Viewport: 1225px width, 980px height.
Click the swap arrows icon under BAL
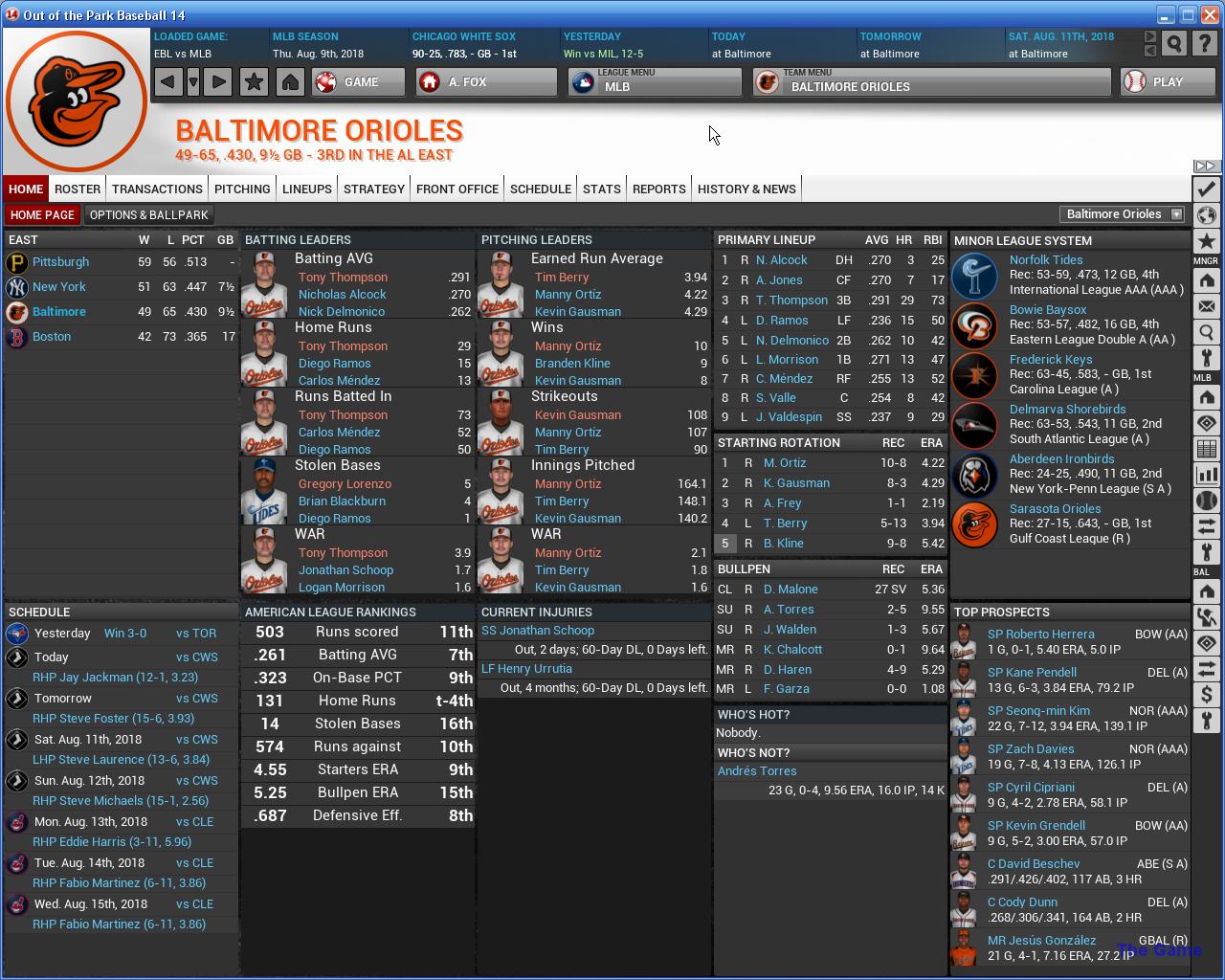(x=1206, y=669)
